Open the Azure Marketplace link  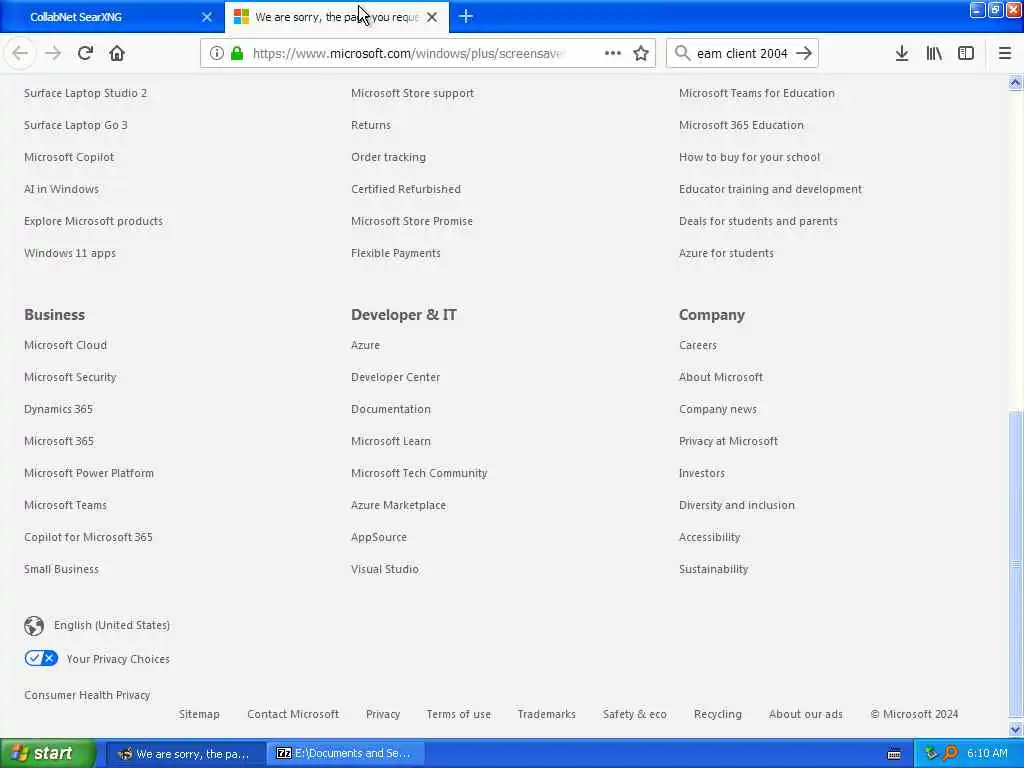398,505
